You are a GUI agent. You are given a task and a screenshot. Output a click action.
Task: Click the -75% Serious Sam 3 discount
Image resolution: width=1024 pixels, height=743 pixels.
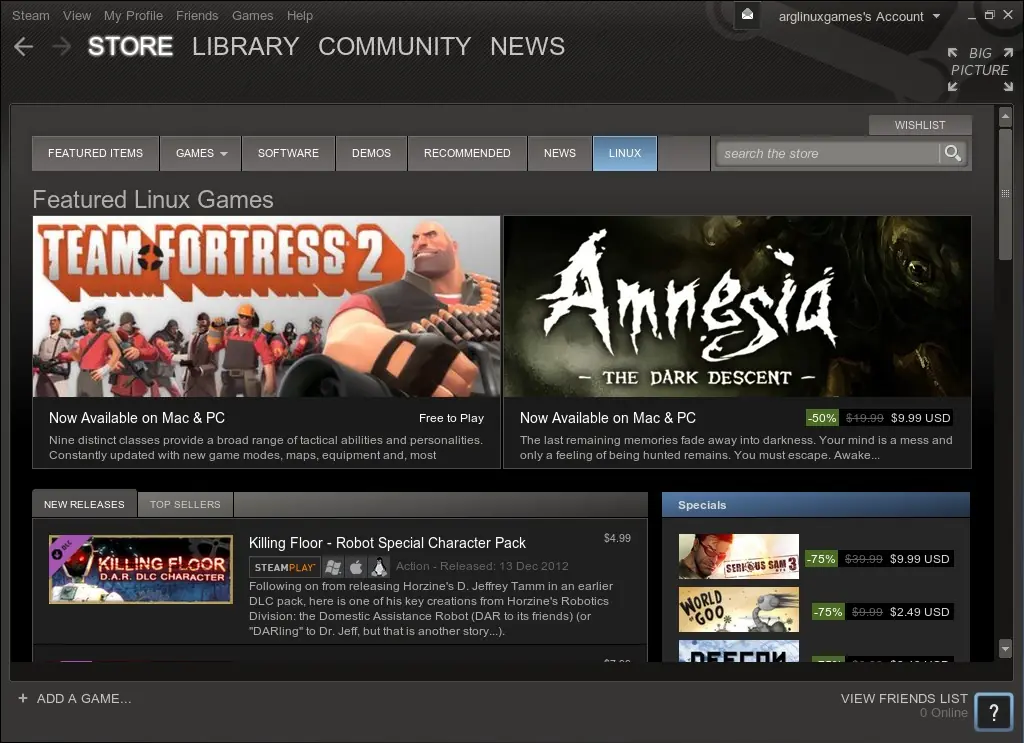[821, 559]
